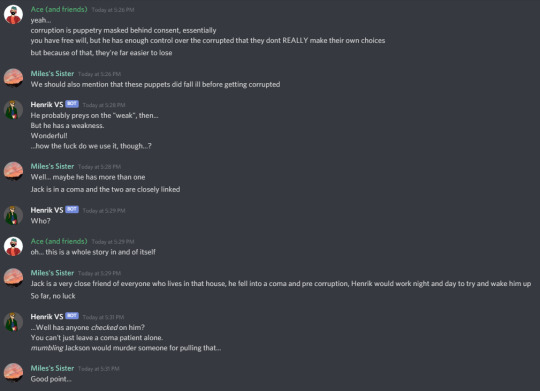
Task: Click 'Miles's Sister' username above 'Good point...'
Action: [52, 368]
